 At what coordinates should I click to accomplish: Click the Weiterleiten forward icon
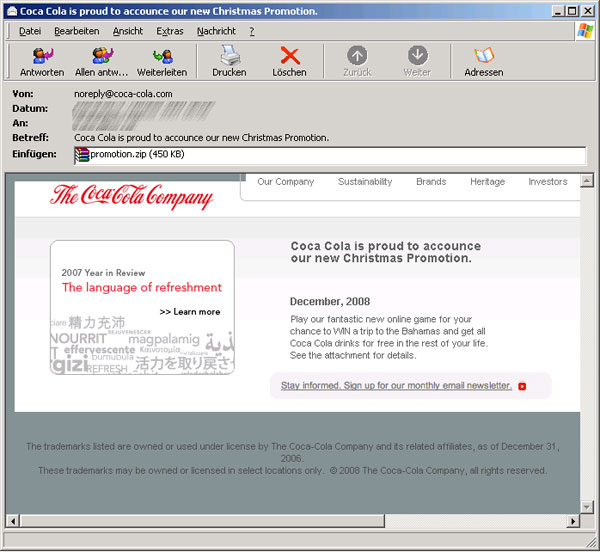pyautogui.click(x=163, y=56)
